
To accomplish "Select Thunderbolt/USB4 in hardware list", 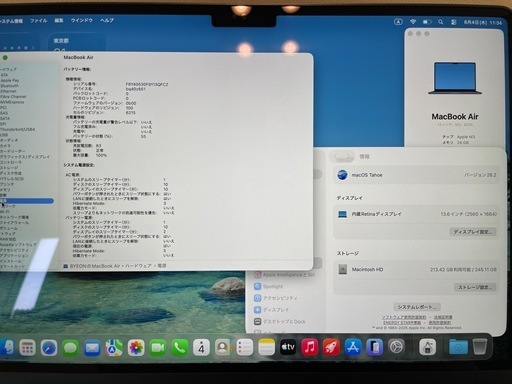I will (x=17, y=129).
